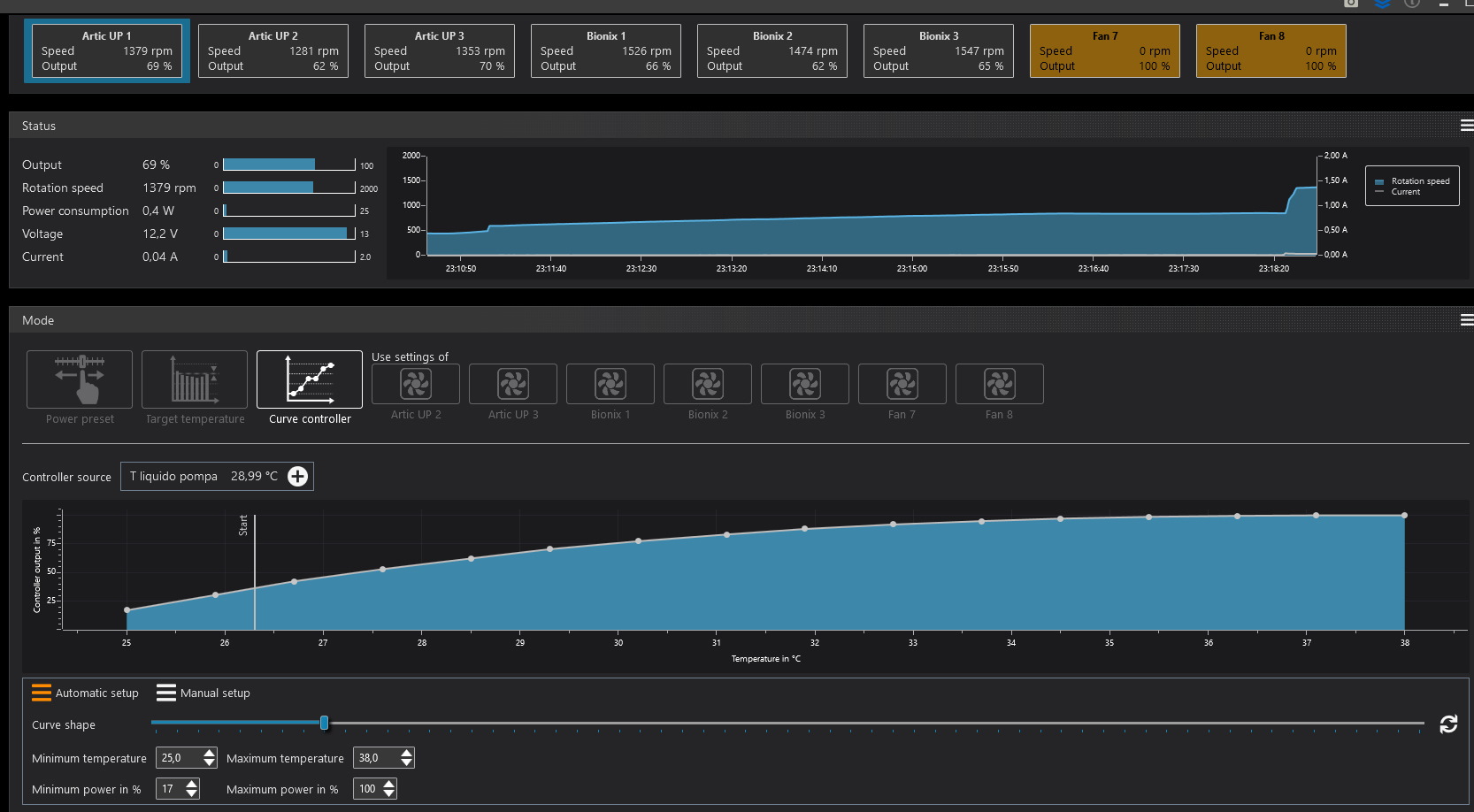Decrease Maximum temperature with down arrow

click(x=406, y=762)
